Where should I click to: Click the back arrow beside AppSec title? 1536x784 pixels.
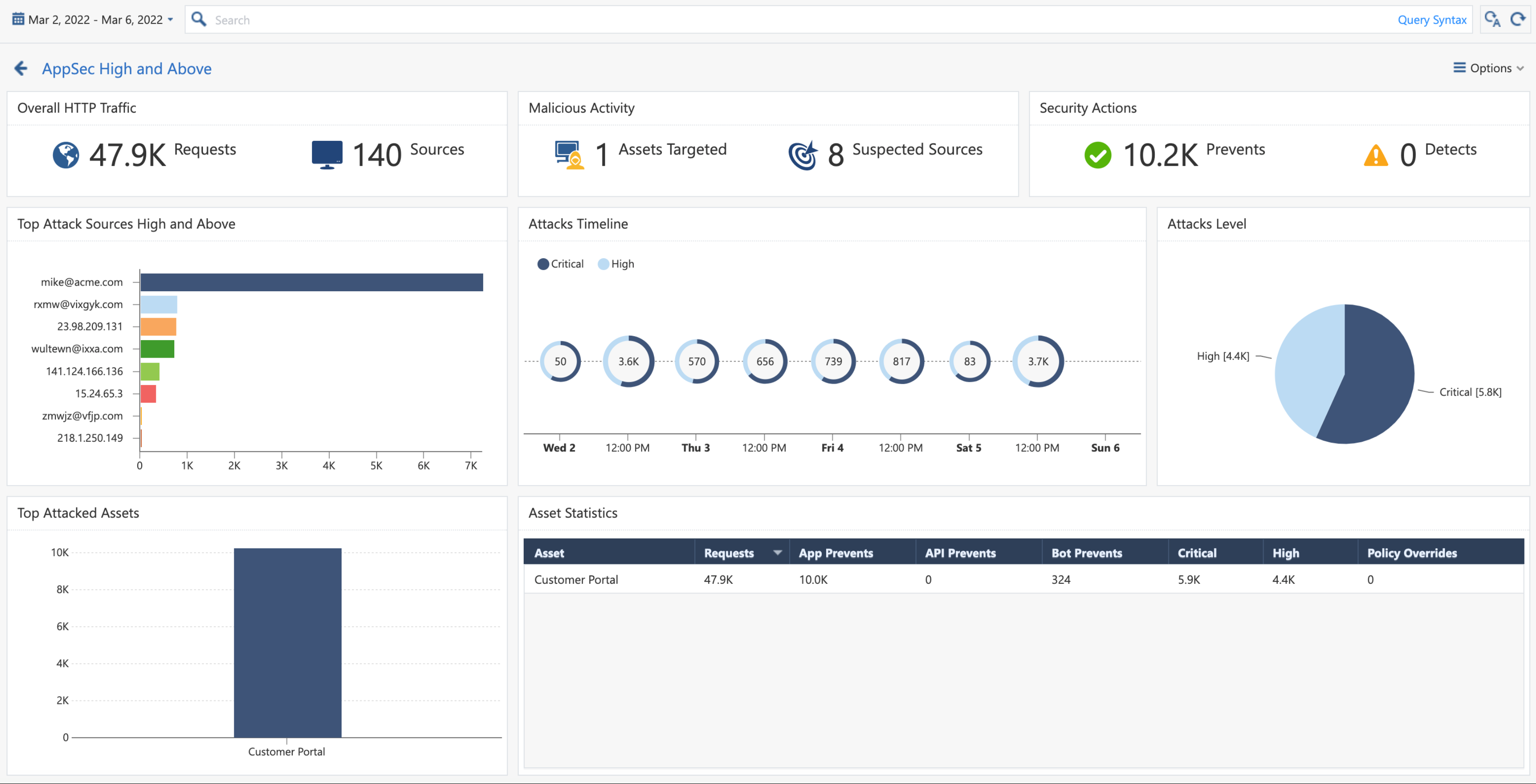point(21,69)
